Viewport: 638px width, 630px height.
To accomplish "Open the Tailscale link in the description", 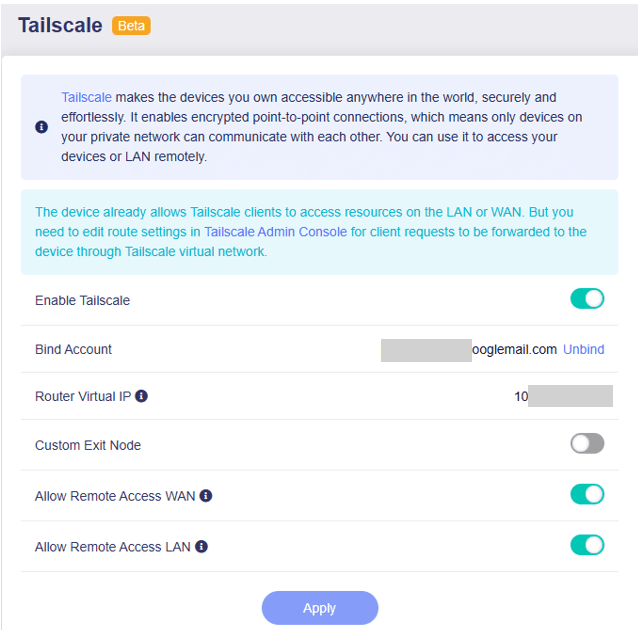I will pos(86,98).
